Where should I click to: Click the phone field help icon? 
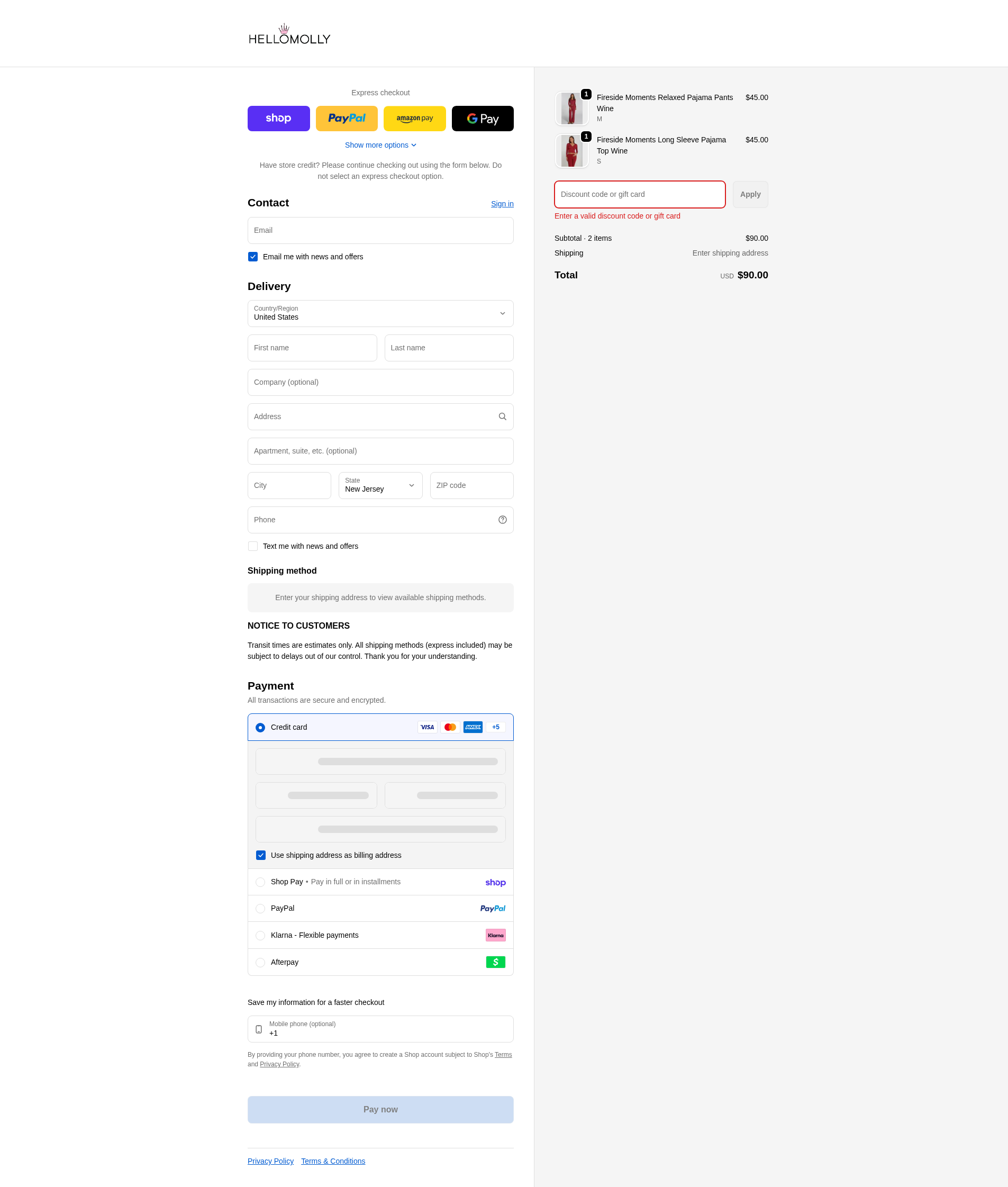coord(502,520)
